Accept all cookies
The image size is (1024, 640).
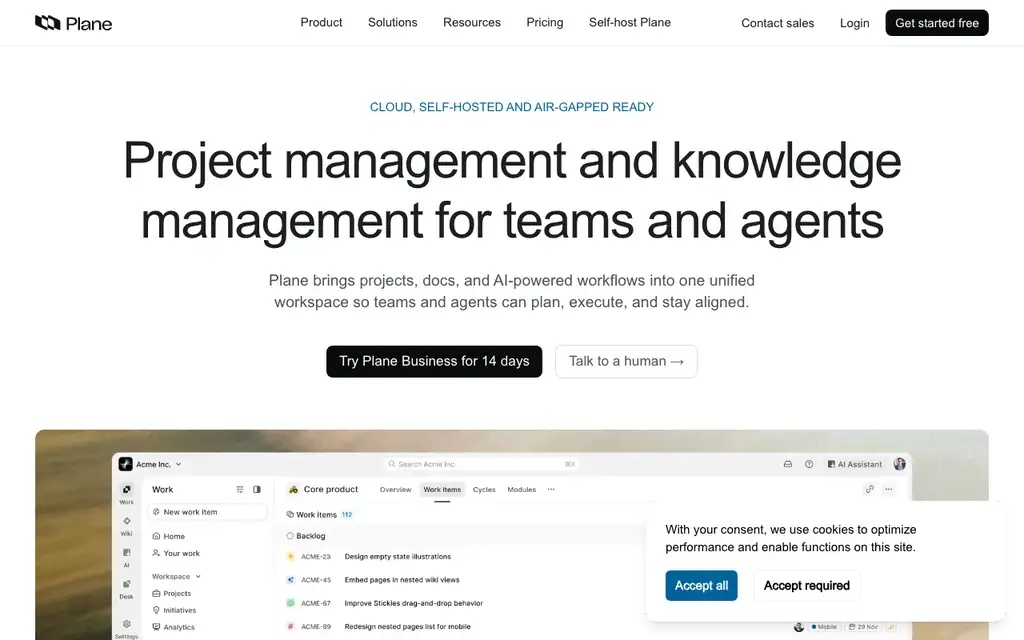(x=701, y=585)
